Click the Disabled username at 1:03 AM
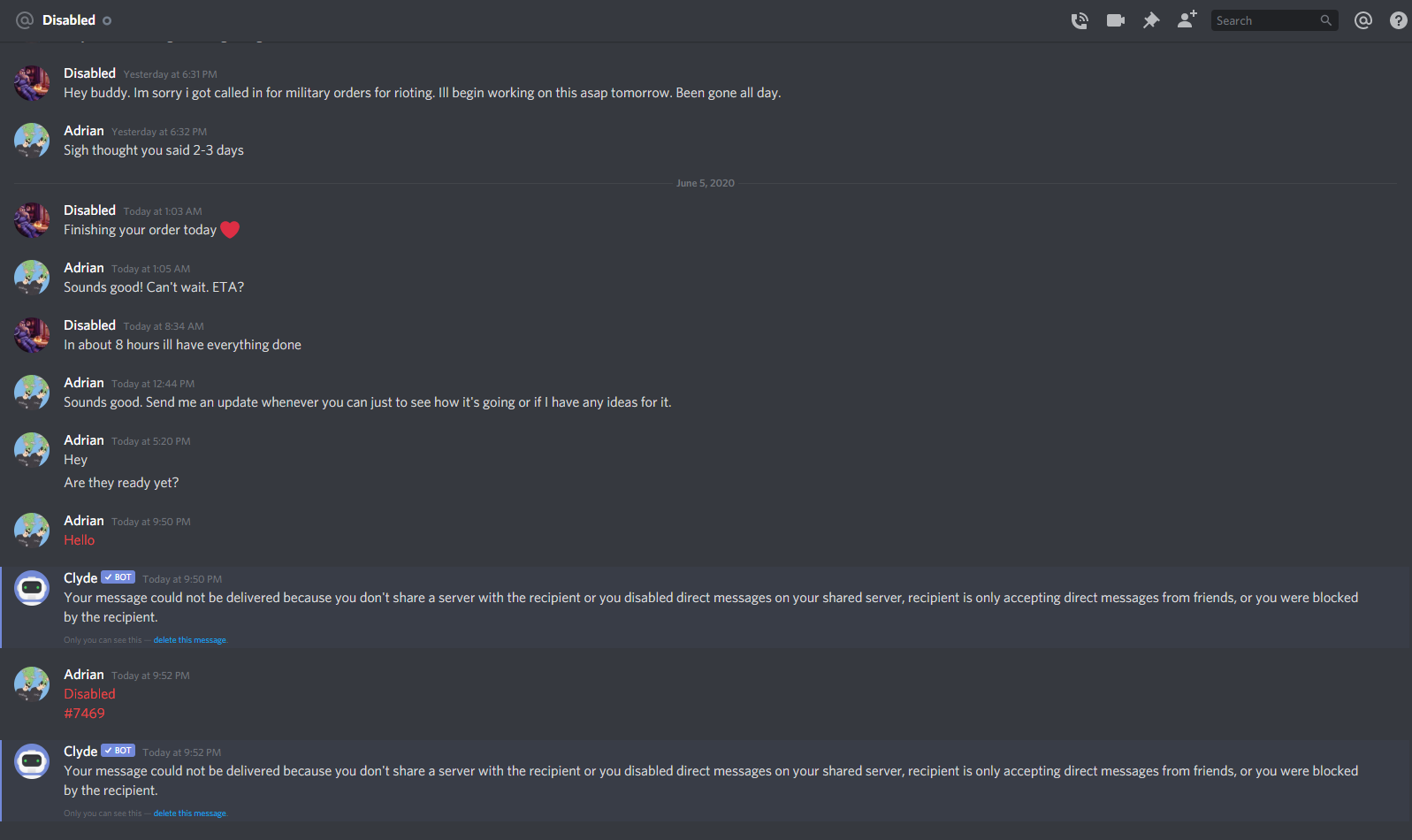 (89, 210)
